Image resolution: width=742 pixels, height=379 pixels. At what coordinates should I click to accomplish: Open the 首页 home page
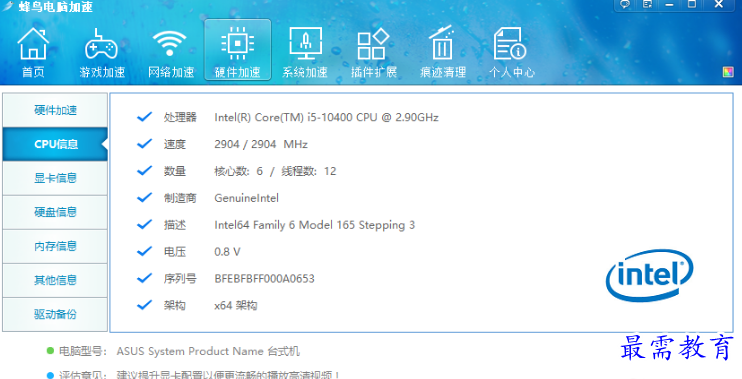(33, 52)
